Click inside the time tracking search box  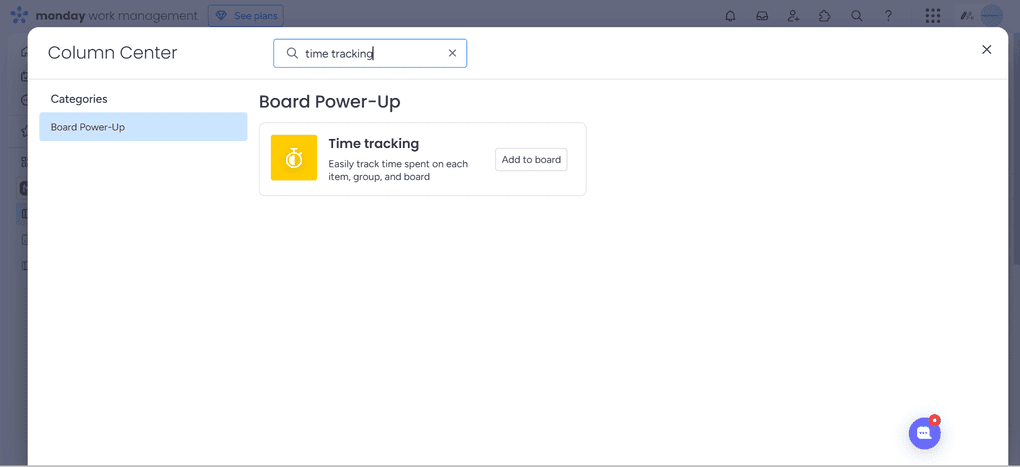point(369,53)
